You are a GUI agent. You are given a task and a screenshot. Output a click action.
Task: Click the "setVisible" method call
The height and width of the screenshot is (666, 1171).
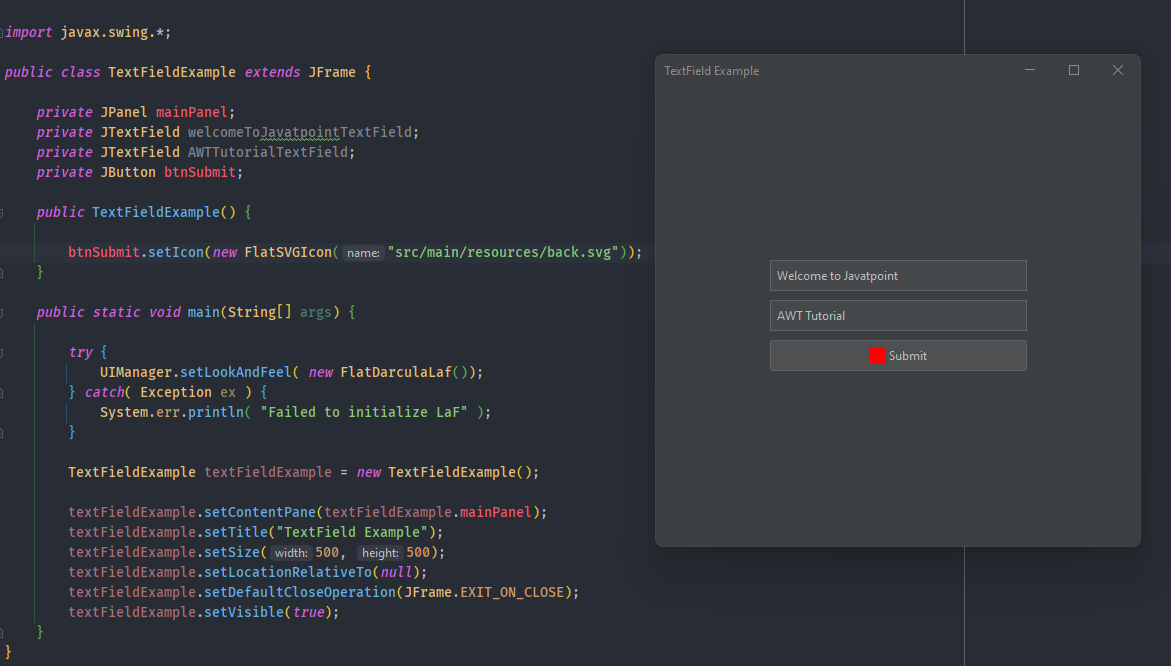click(x=244, y=612)
